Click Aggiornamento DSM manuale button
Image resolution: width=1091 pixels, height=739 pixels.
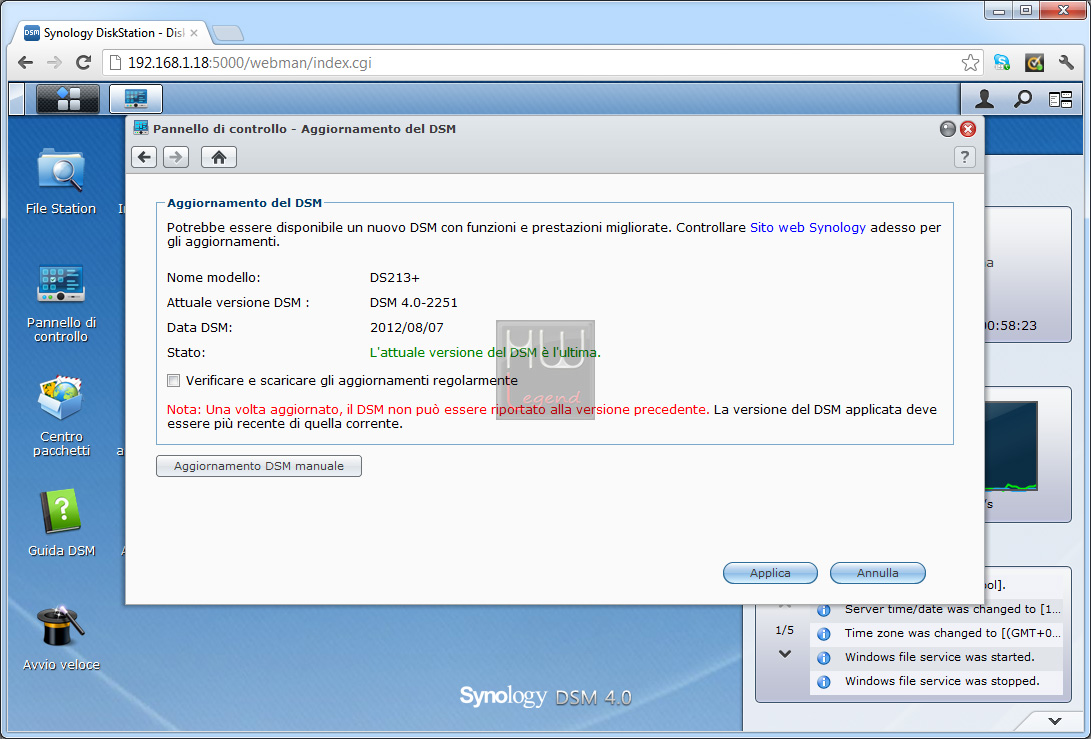click(x=259, y=466)
